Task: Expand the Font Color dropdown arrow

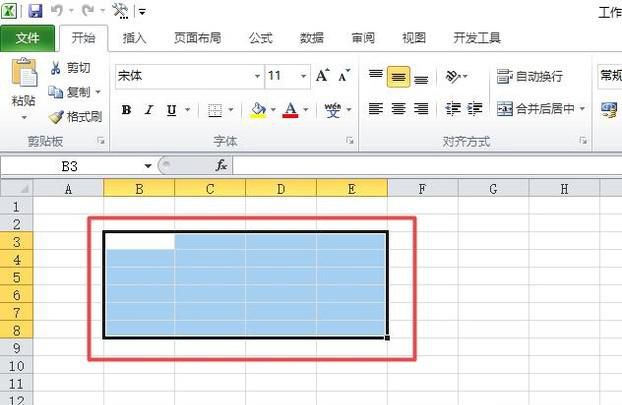Action: point(306,110)
